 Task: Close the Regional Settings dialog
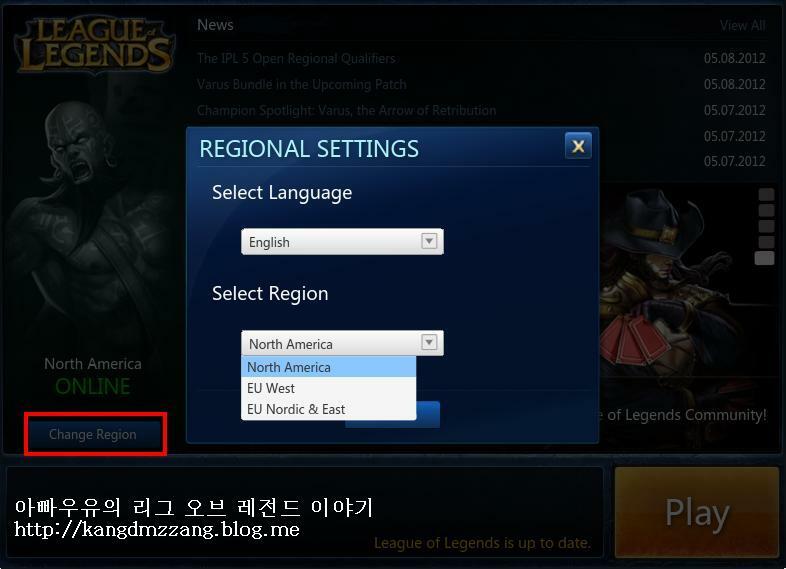[x=578, y=146]
